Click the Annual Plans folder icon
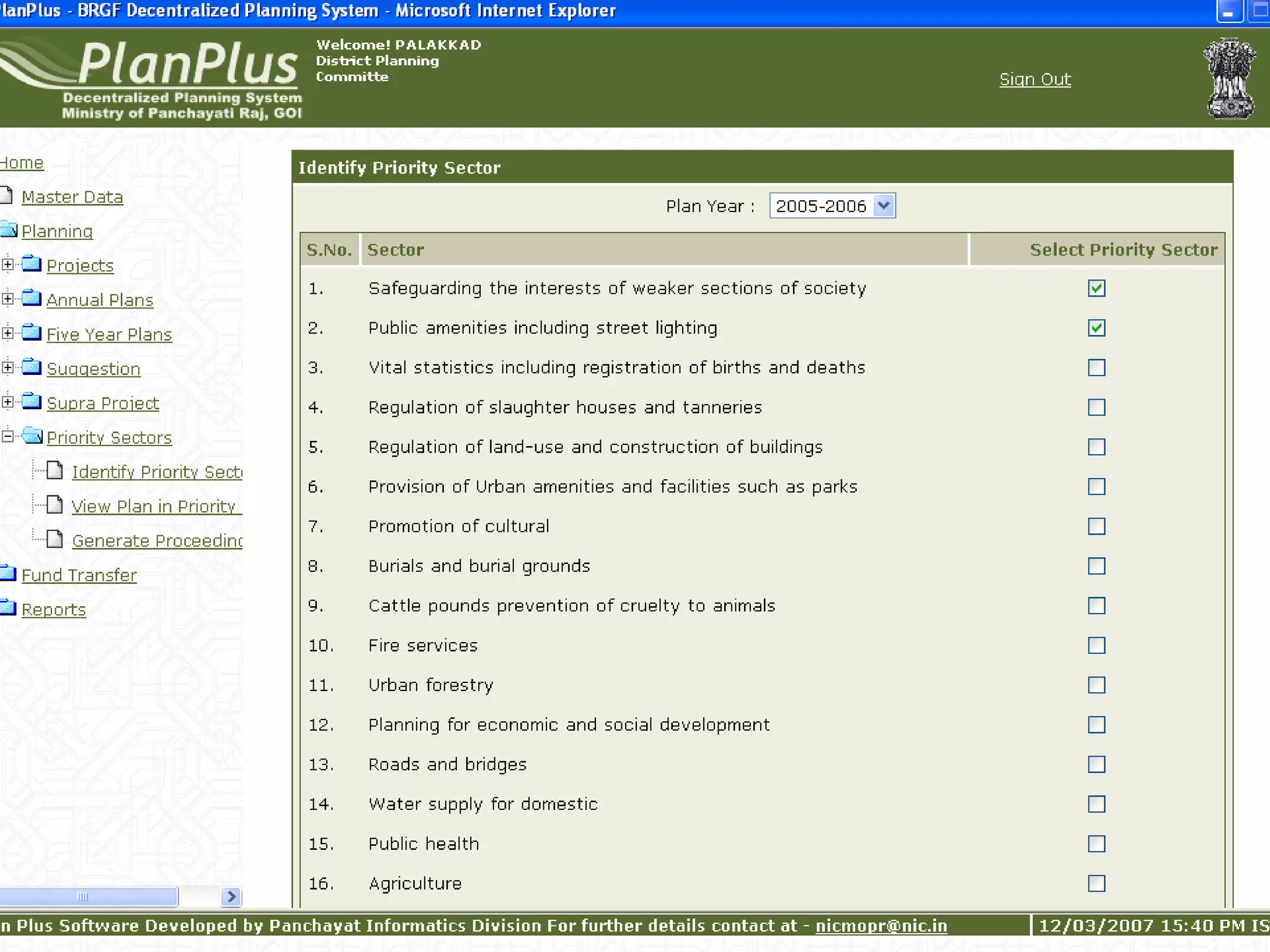The height and width of the screenshot is (952, 1270). [x=32, y=299]
